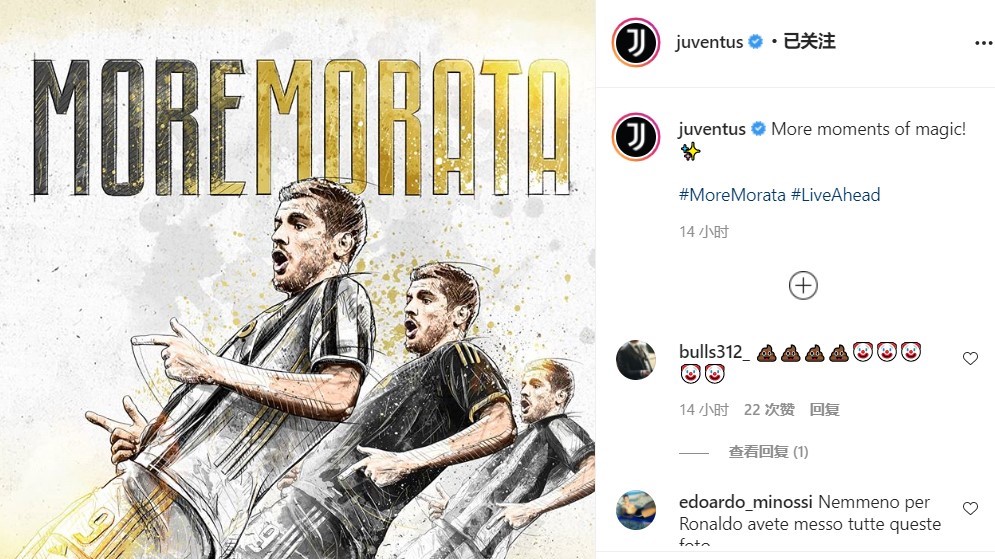Click the edoardo_minossi username

pos(746,502)
